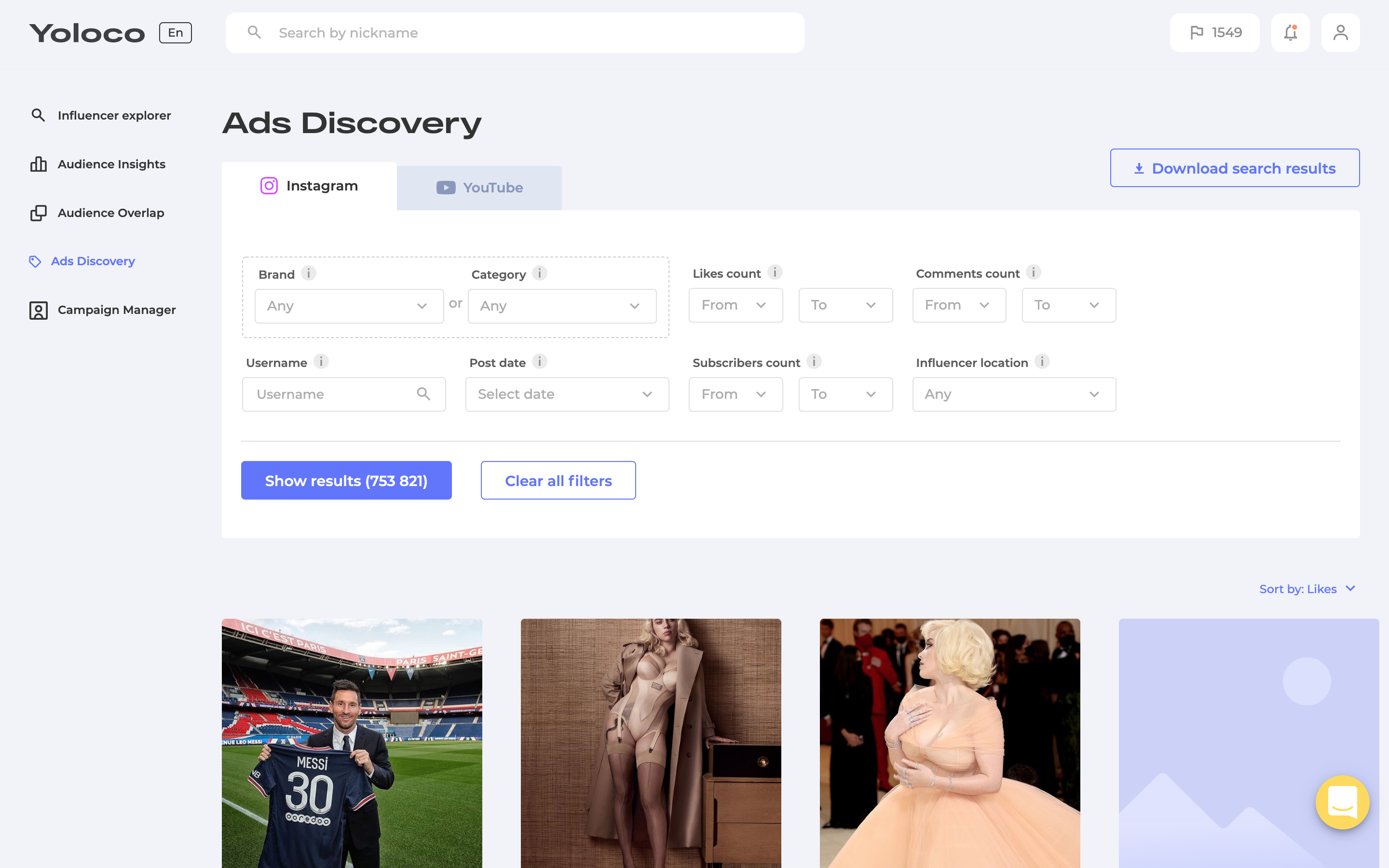
Task: Click the username field search icon
Action: [423, 394]
